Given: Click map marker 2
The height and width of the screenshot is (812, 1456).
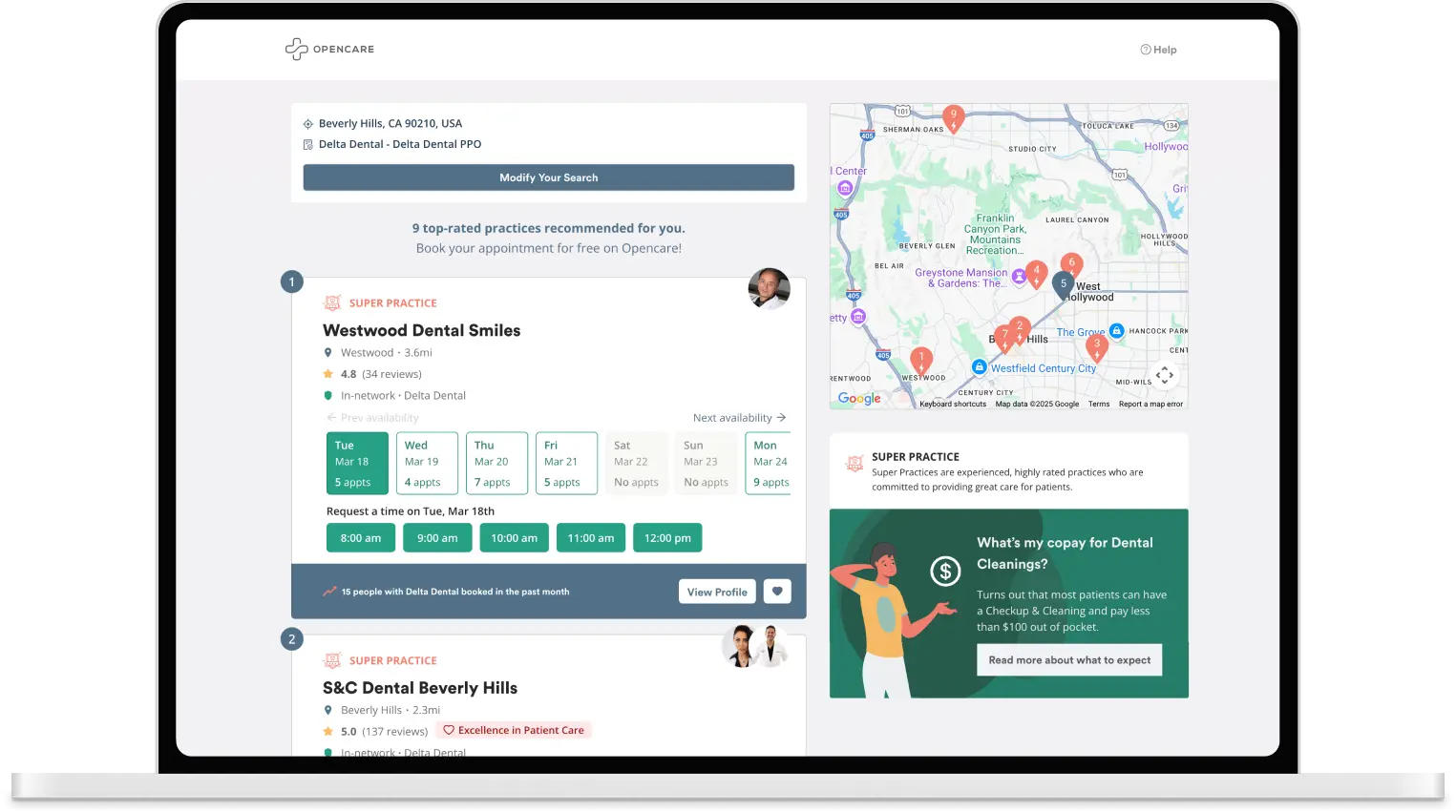Looking at the screenshot, I should tap(1020, 330).
